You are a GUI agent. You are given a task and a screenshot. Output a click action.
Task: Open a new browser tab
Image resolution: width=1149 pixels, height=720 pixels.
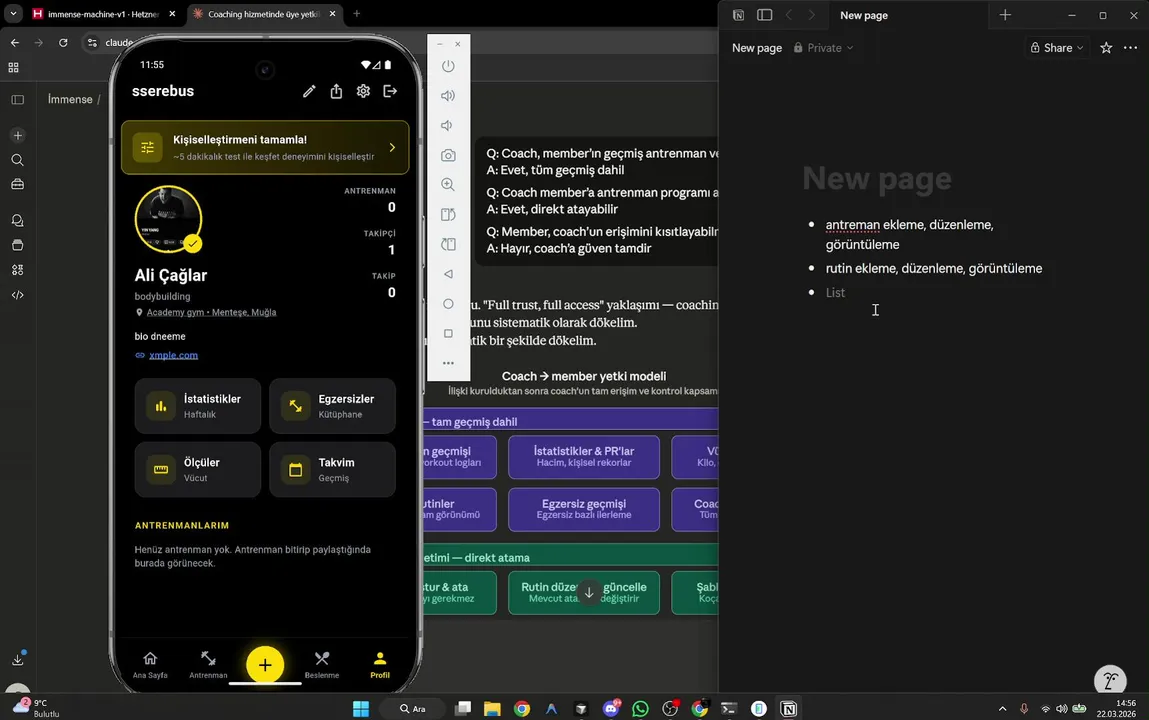pos(357,14)
